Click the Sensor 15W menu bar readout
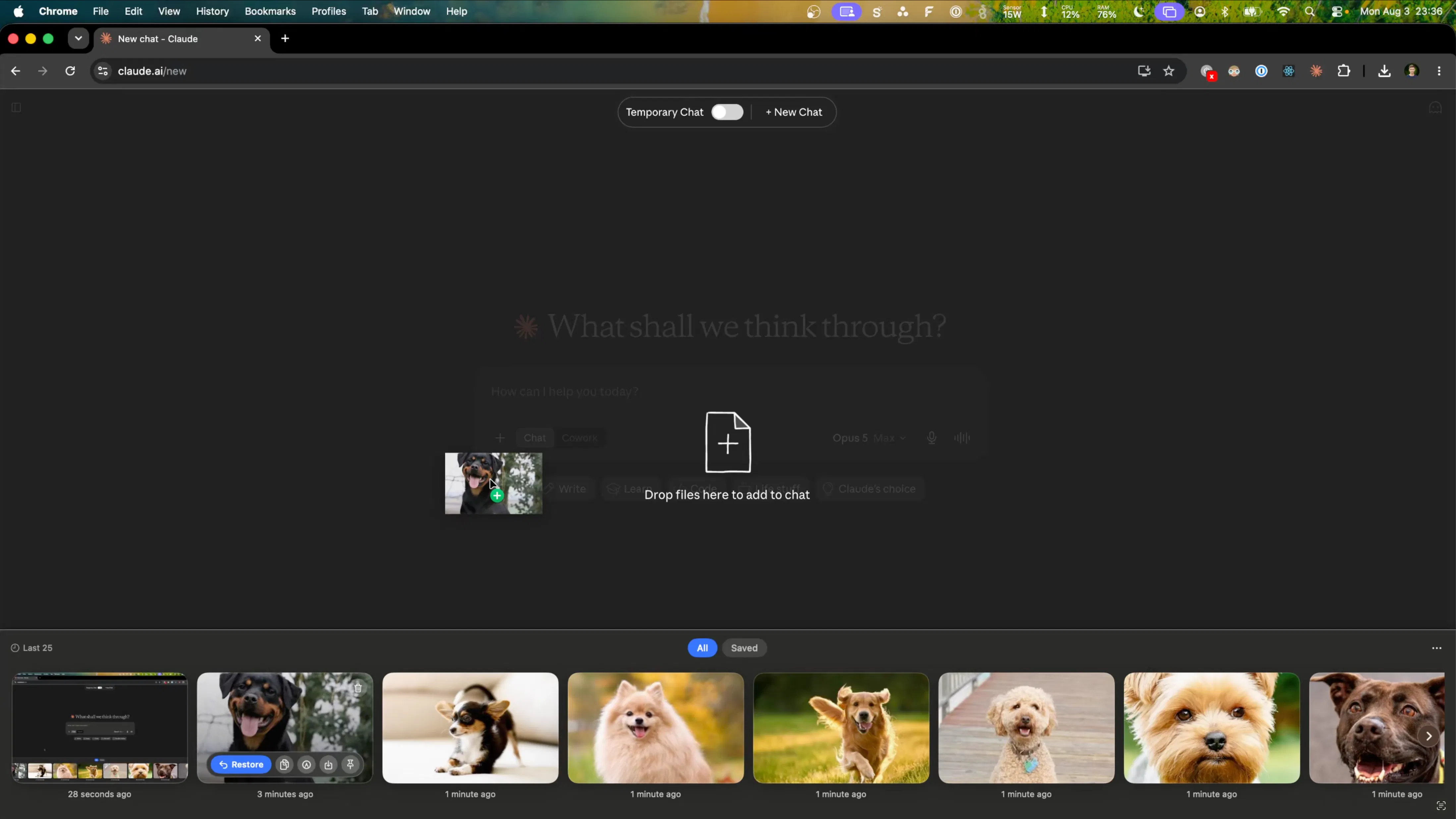 [1012, 11]
